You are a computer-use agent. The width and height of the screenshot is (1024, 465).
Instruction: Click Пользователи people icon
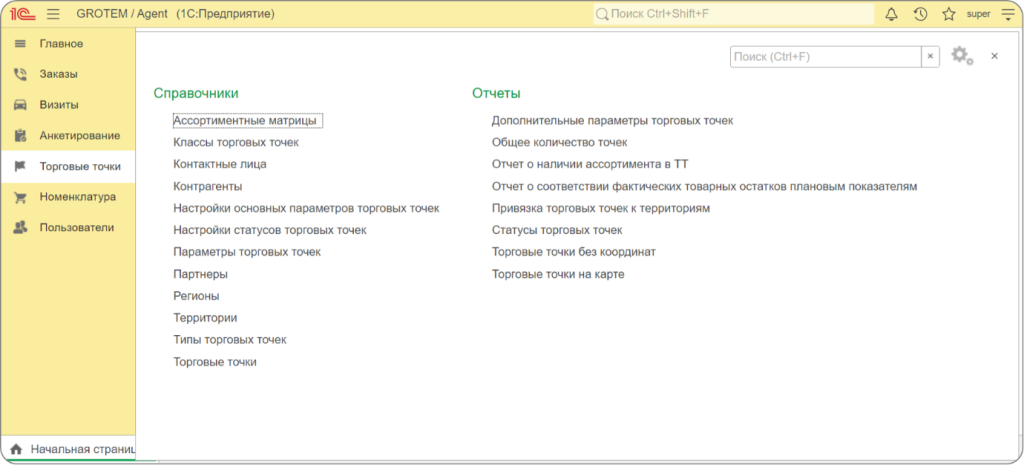(x=20, y=227)
